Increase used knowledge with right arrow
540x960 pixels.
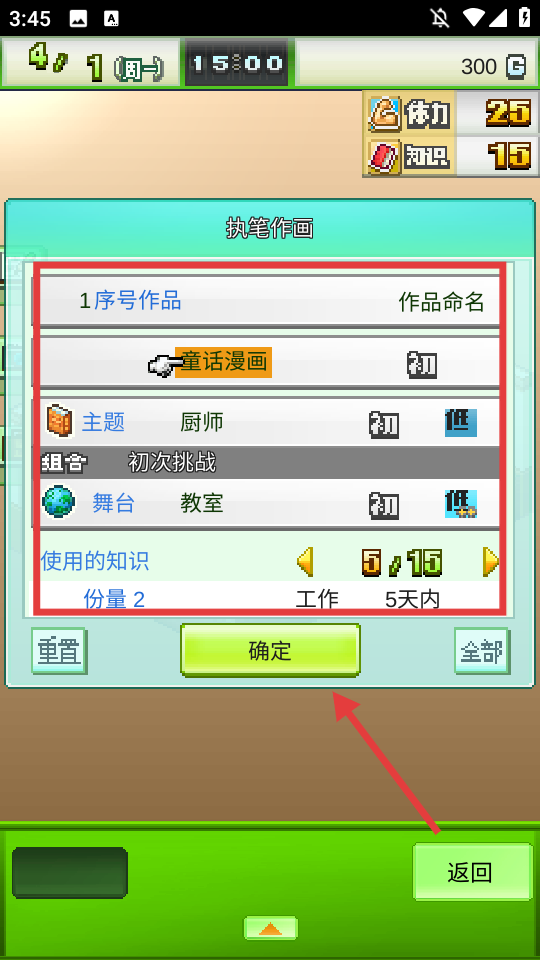point(490,561)
